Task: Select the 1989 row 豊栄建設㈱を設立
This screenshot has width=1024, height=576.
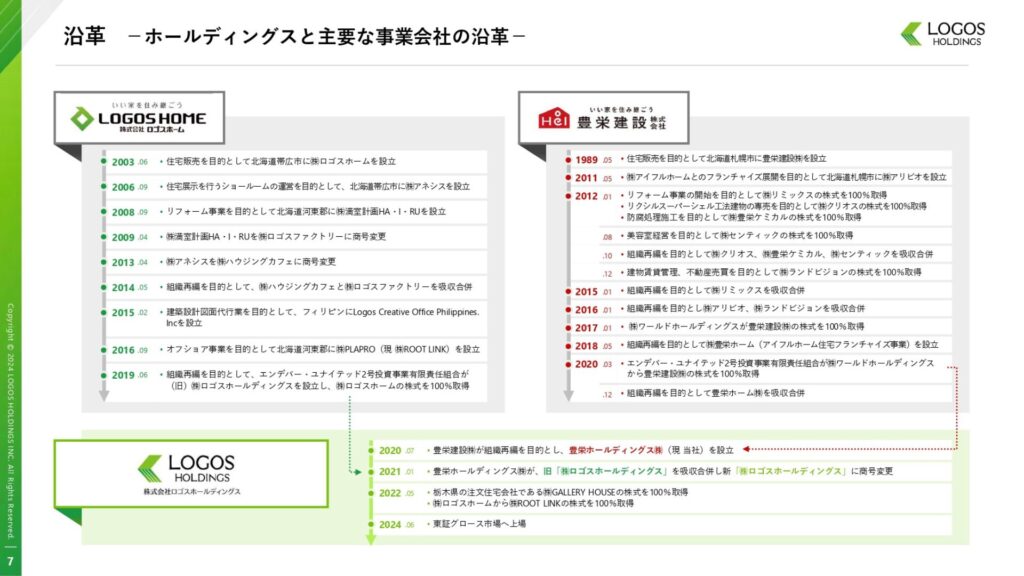Action: [726, 159]
